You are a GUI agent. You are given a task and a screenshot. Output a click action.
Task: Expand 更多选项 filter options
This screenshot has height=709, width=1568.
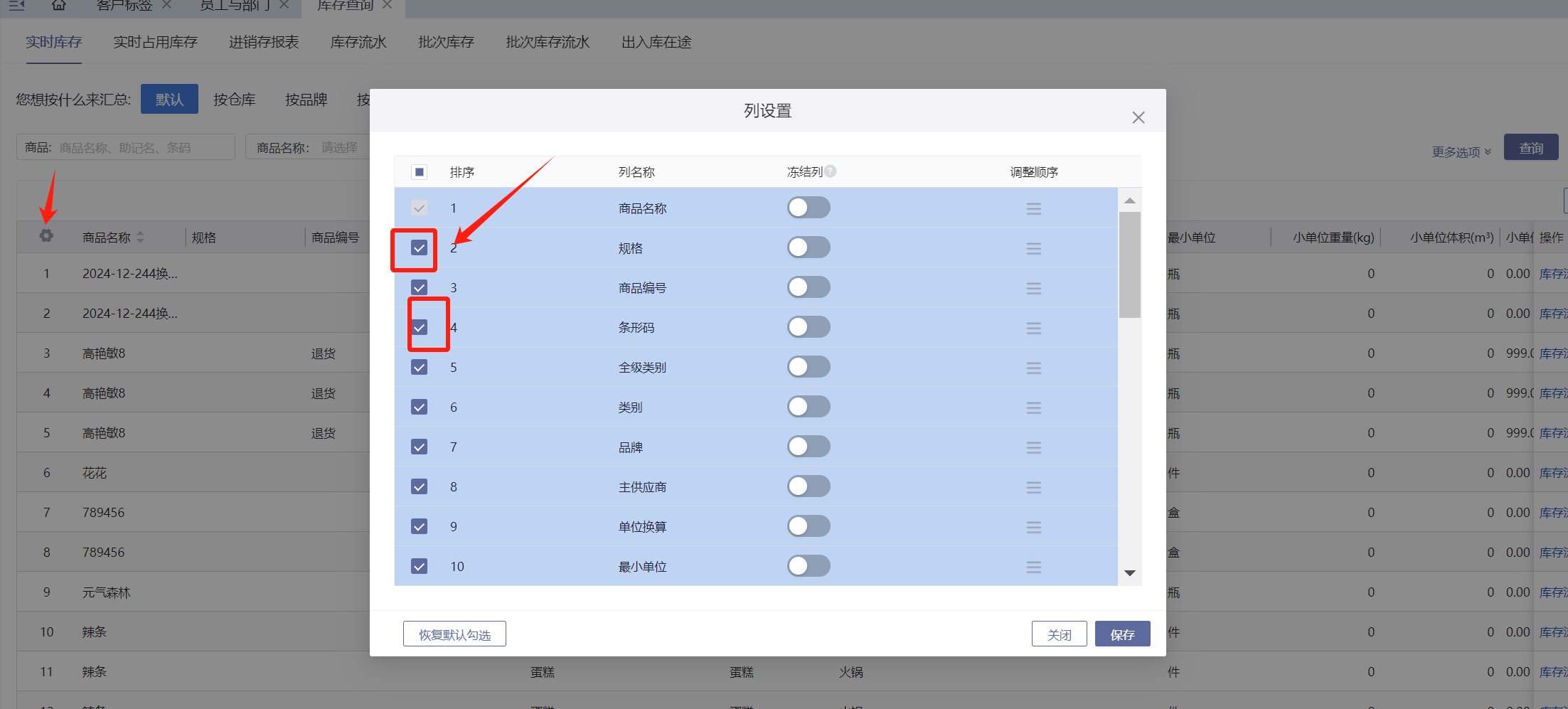click(1461, 151)
